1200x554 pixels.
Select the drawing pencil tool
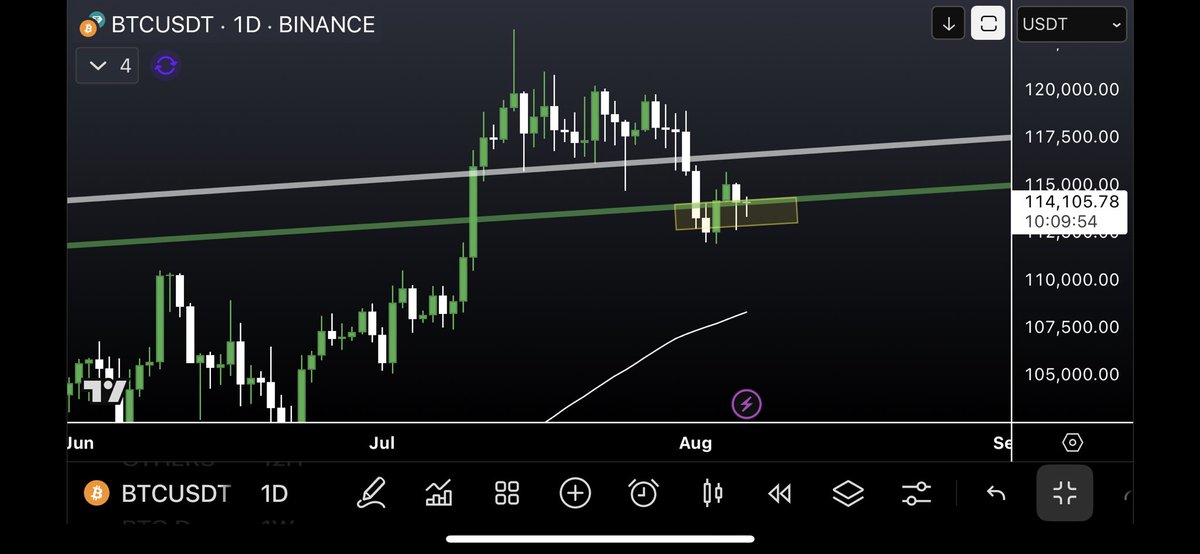371,492
